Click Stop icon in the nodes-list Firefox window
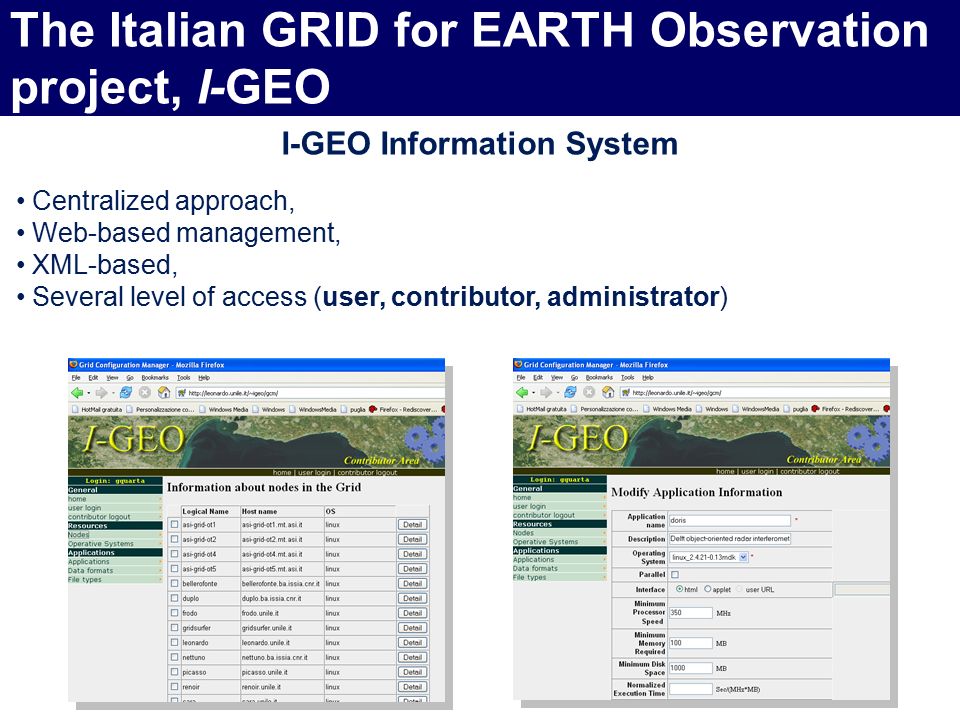Image resolution: width=960 pixels, height=720 pixels. click(144, 392)
